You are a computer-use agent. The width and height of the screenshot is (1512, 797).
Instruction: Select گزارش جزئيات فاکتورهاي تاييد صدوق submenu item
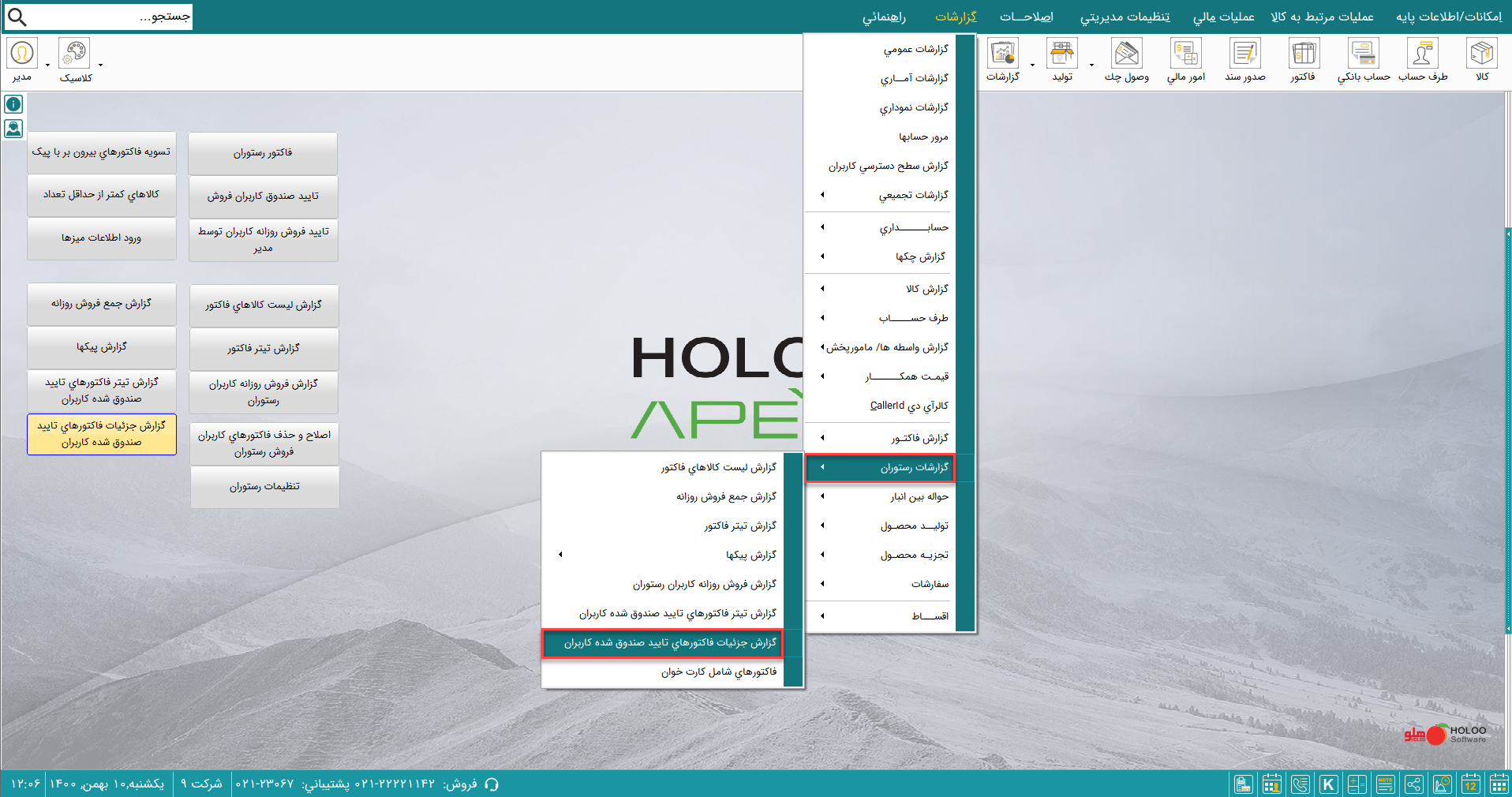663,643
